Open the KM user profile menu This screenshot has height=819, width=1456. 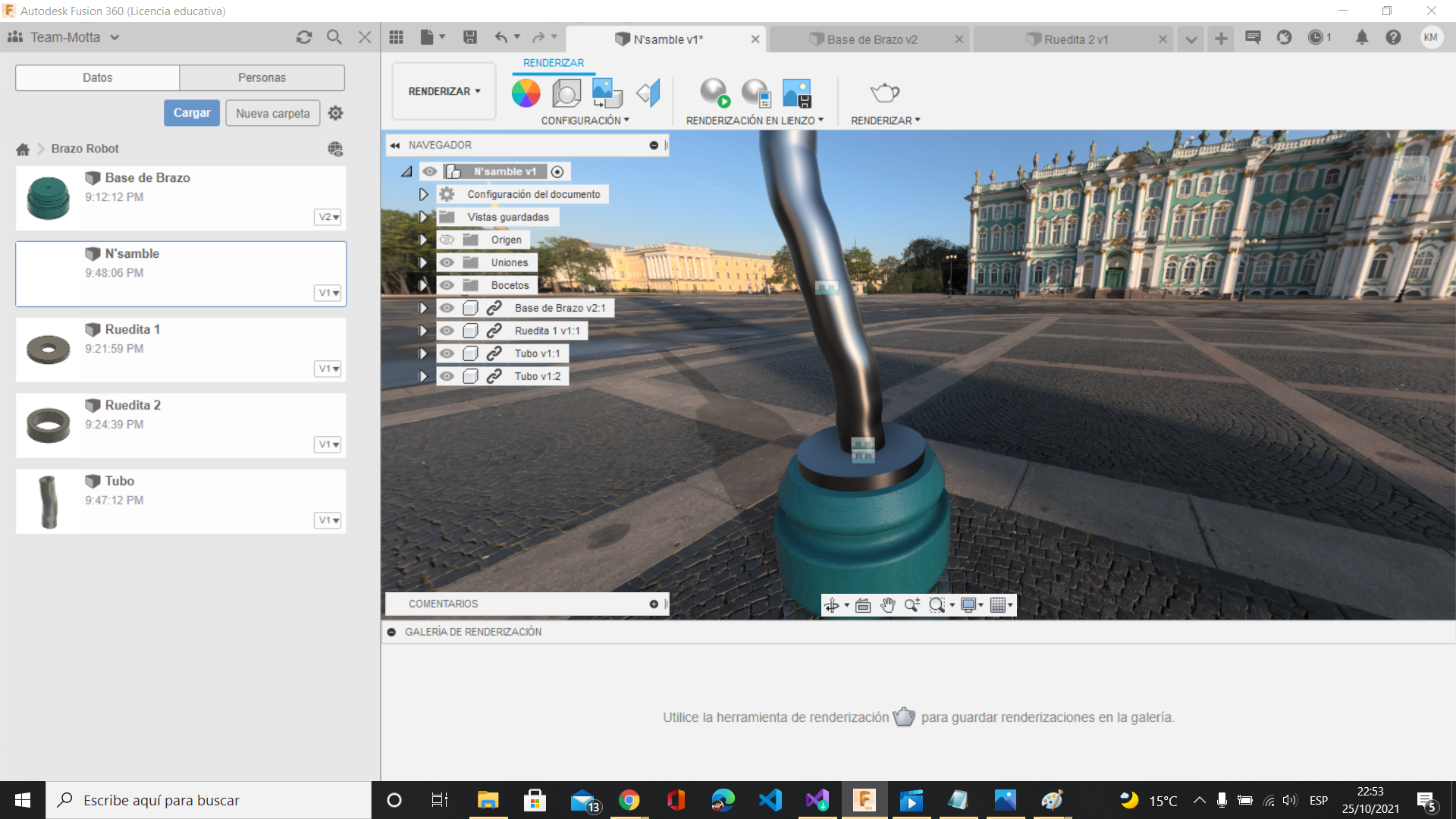(1431, 37)
